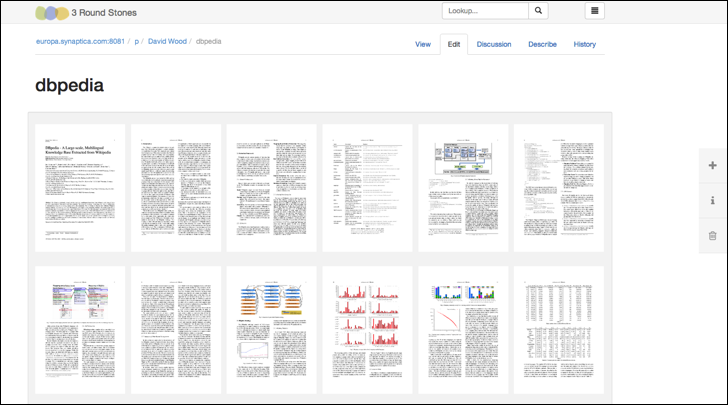Open the second page thumbnail in first row
The width and height of the screenshot is (728, 405).
point(176,188)
